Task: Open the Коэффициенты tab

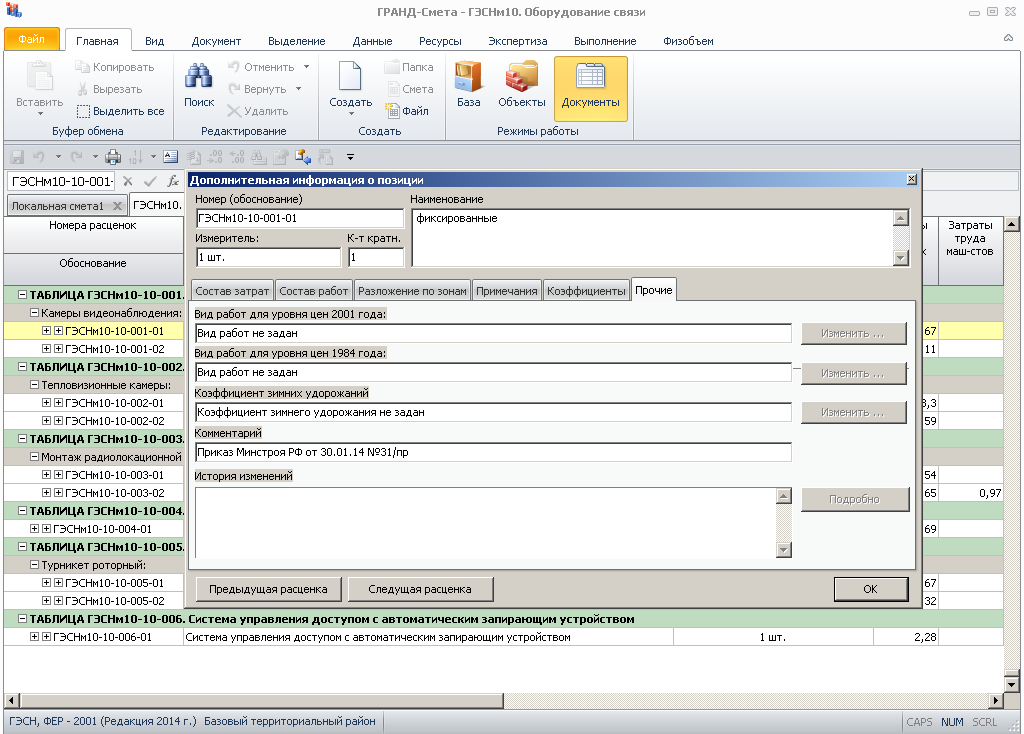Action: (x=586, y=291)
